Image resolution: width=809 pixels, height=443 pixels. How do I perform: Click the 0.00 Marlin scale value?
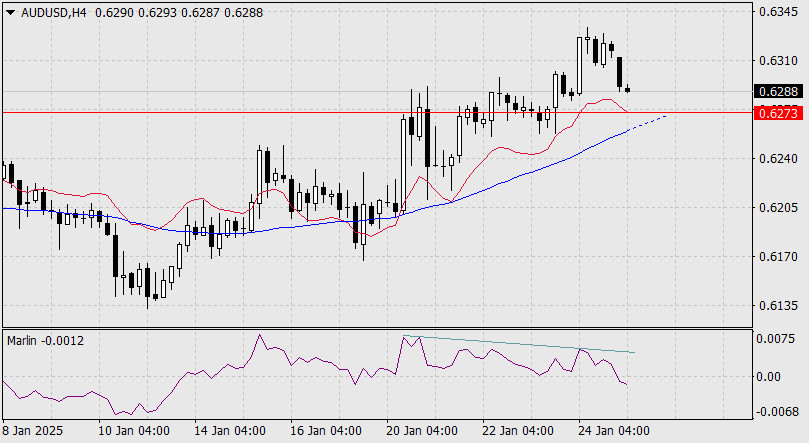pos(769,377)
